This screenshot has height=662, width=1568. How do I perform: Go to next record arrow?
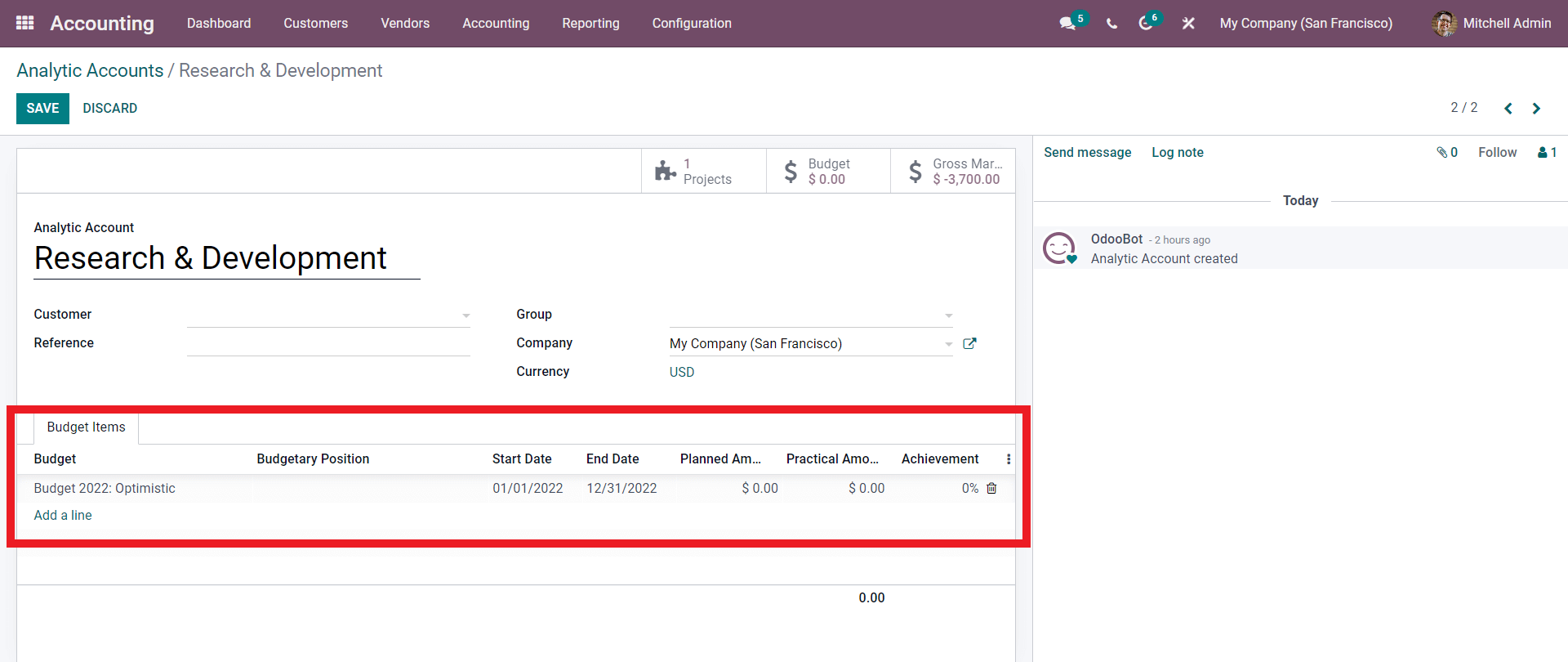tap(1536, 108)
